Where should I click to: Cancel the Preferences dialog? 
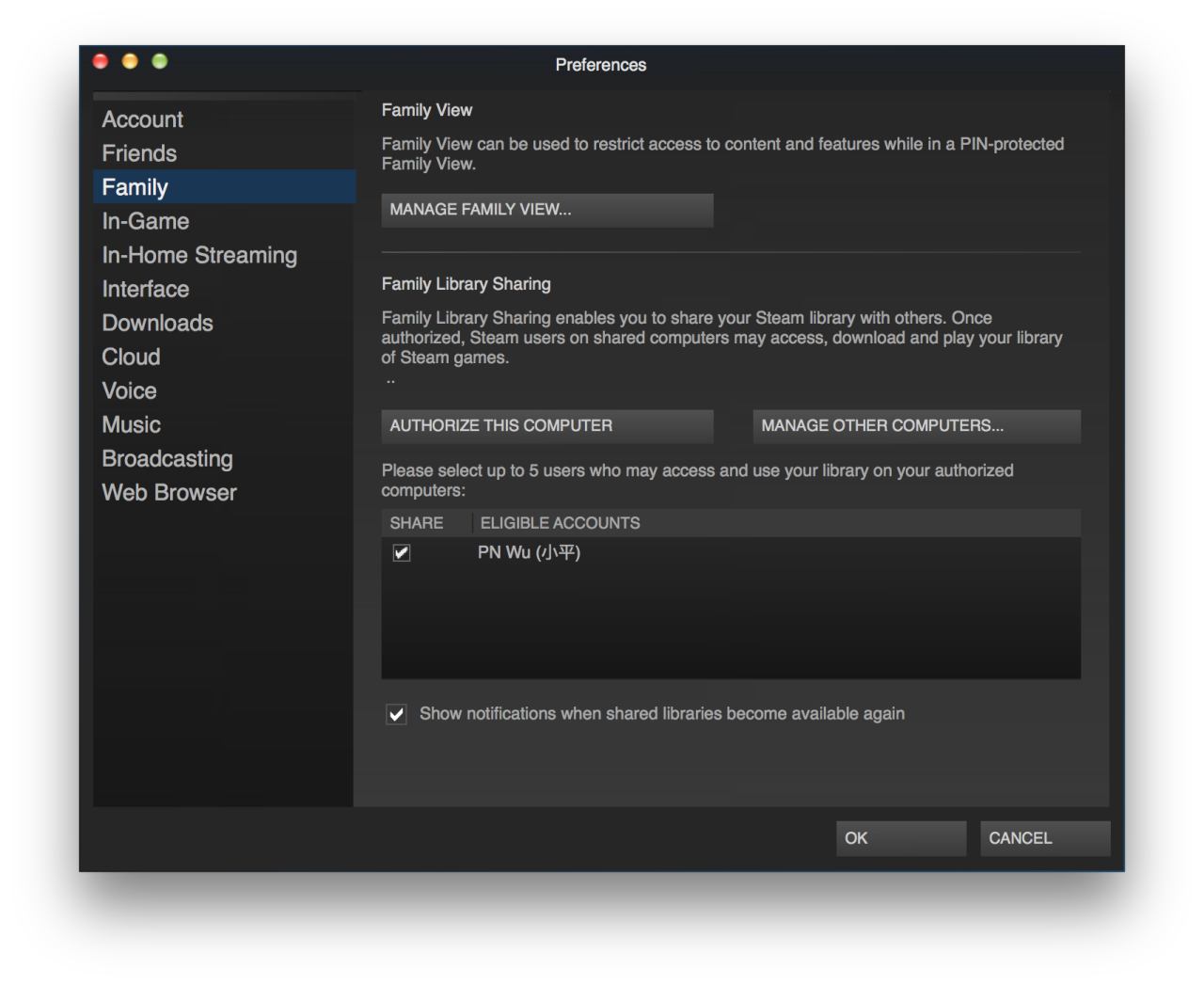coord(1045,838)
